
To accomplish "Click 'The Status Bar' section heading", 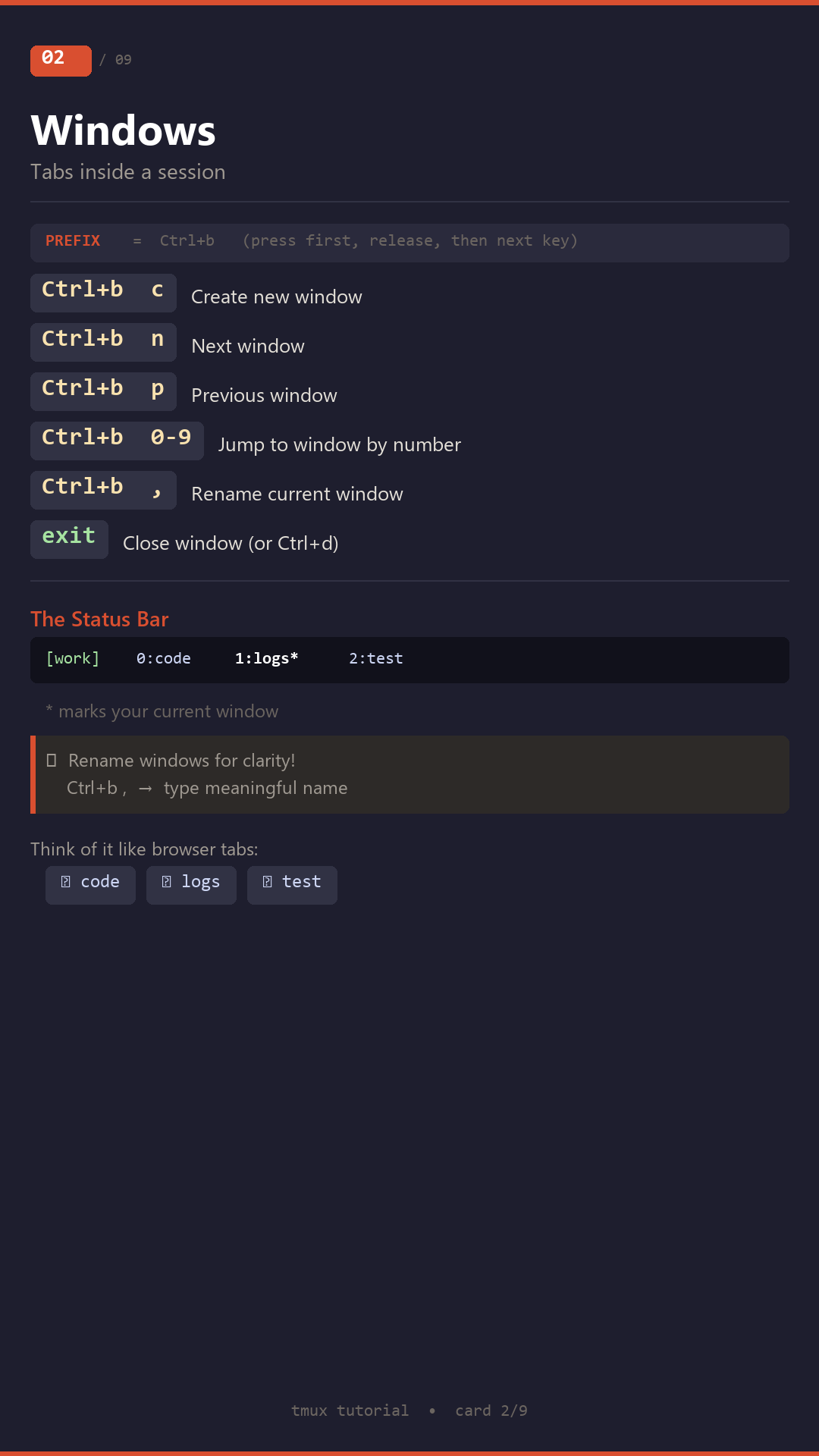I will [99, 620].
